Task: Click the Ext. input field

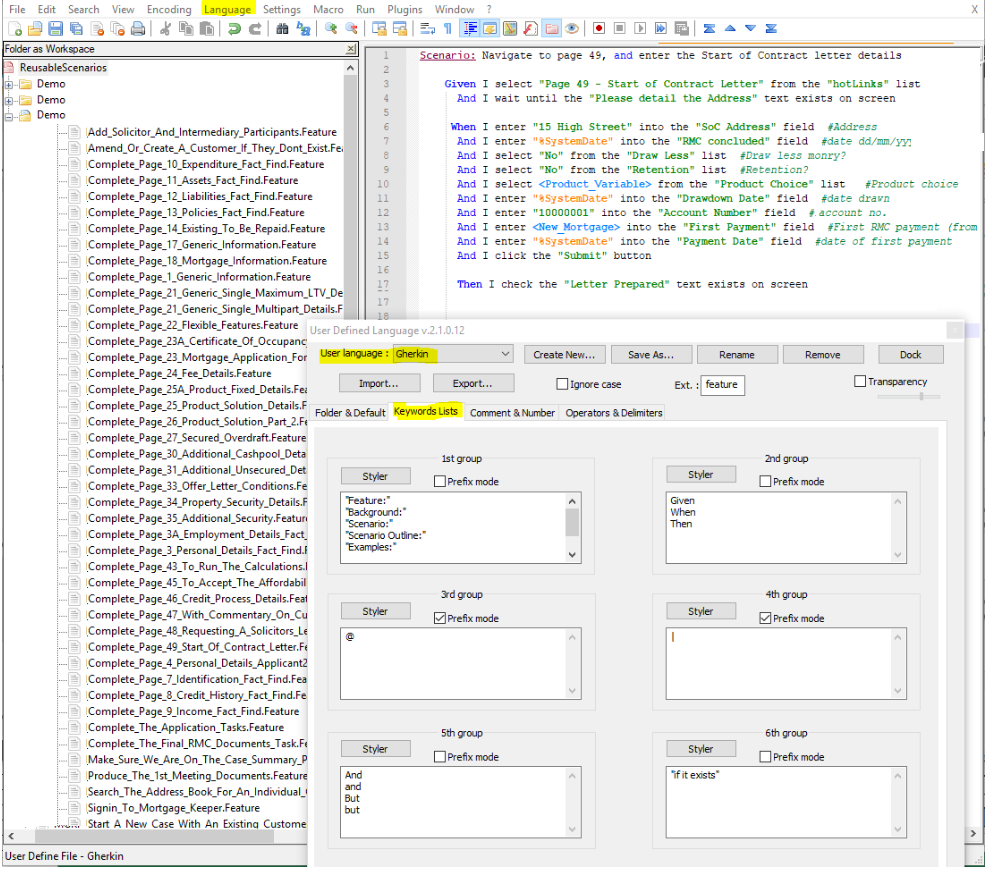Action: point(722,384)
